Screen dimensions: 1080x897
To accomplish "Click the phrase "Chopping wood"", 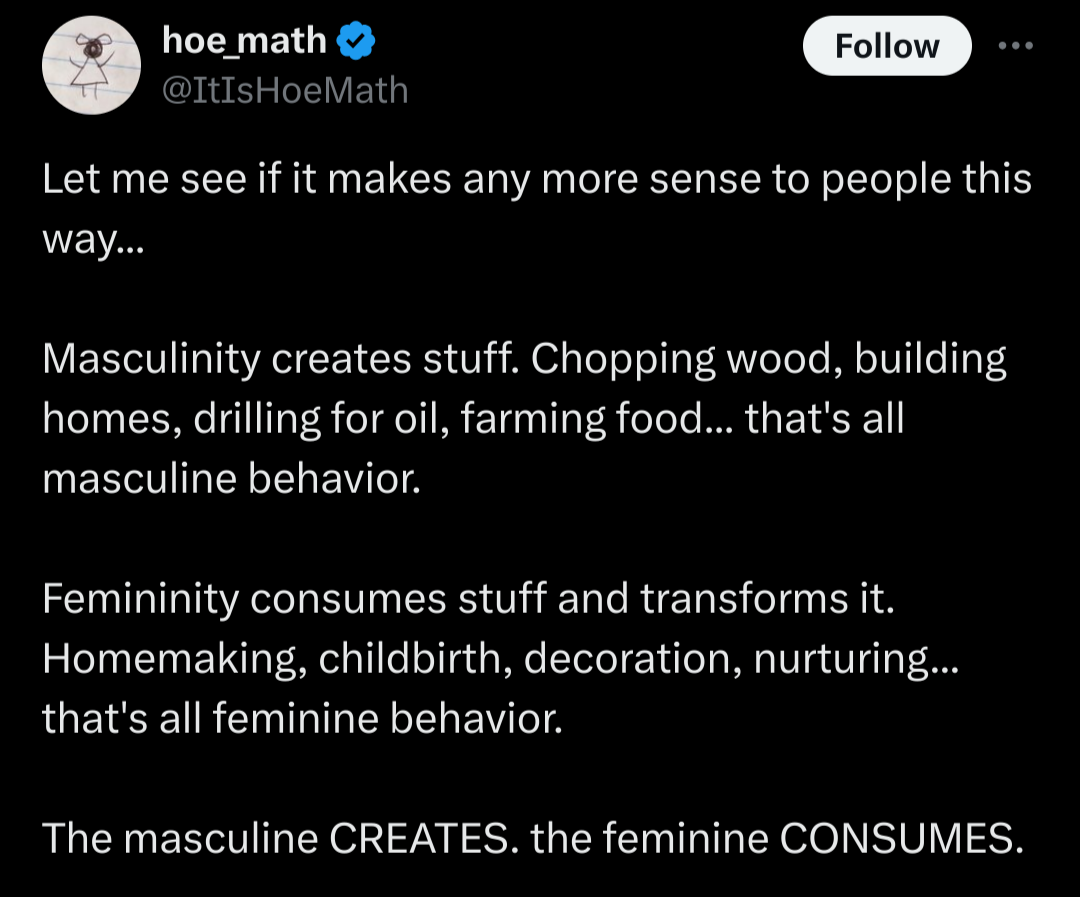I will click(x=687, y=360).
